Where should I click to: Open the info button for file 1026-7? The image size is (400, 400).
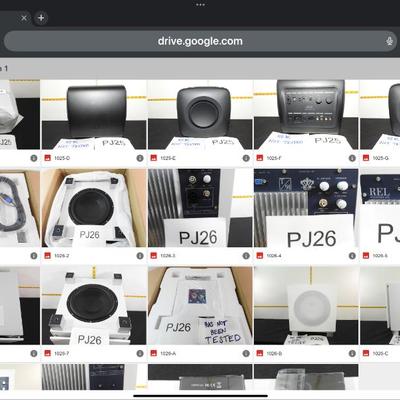click(x=140, y=353)
